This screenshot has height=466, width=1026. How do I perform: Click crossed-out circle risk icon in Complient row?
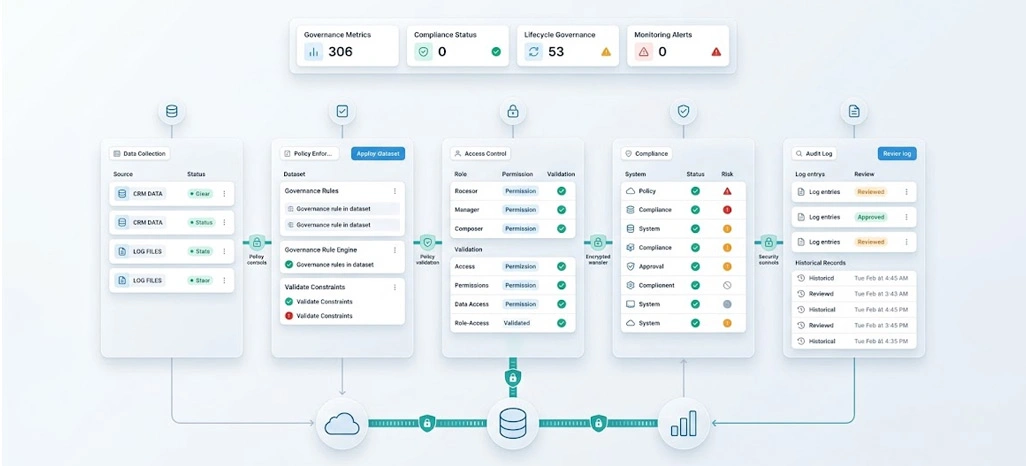727,285
